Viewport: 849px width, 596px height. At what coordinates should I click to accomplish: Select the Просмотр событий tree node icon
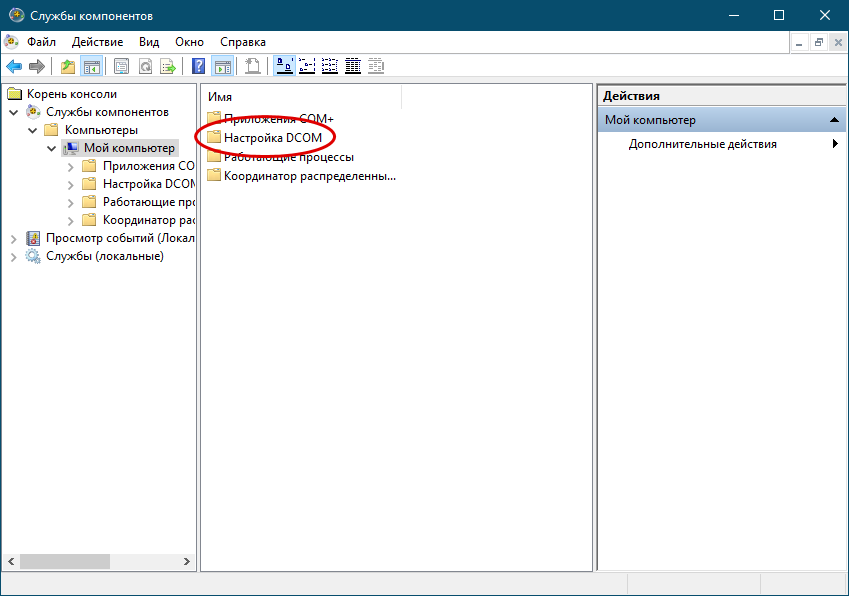point(33,238)
